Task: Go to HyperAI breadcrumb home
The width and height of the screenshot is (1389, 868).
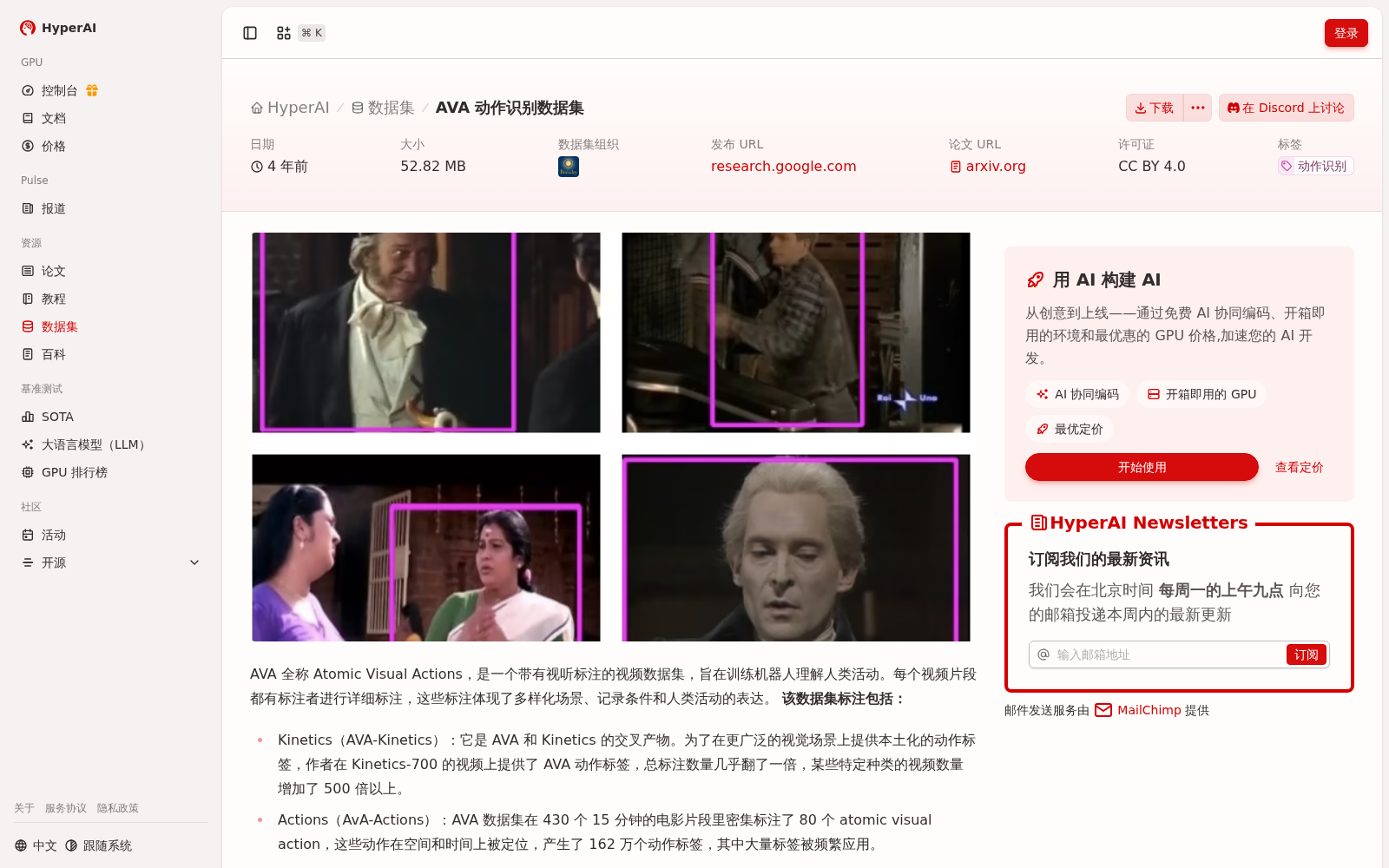Action: click(x=290, y=108)
